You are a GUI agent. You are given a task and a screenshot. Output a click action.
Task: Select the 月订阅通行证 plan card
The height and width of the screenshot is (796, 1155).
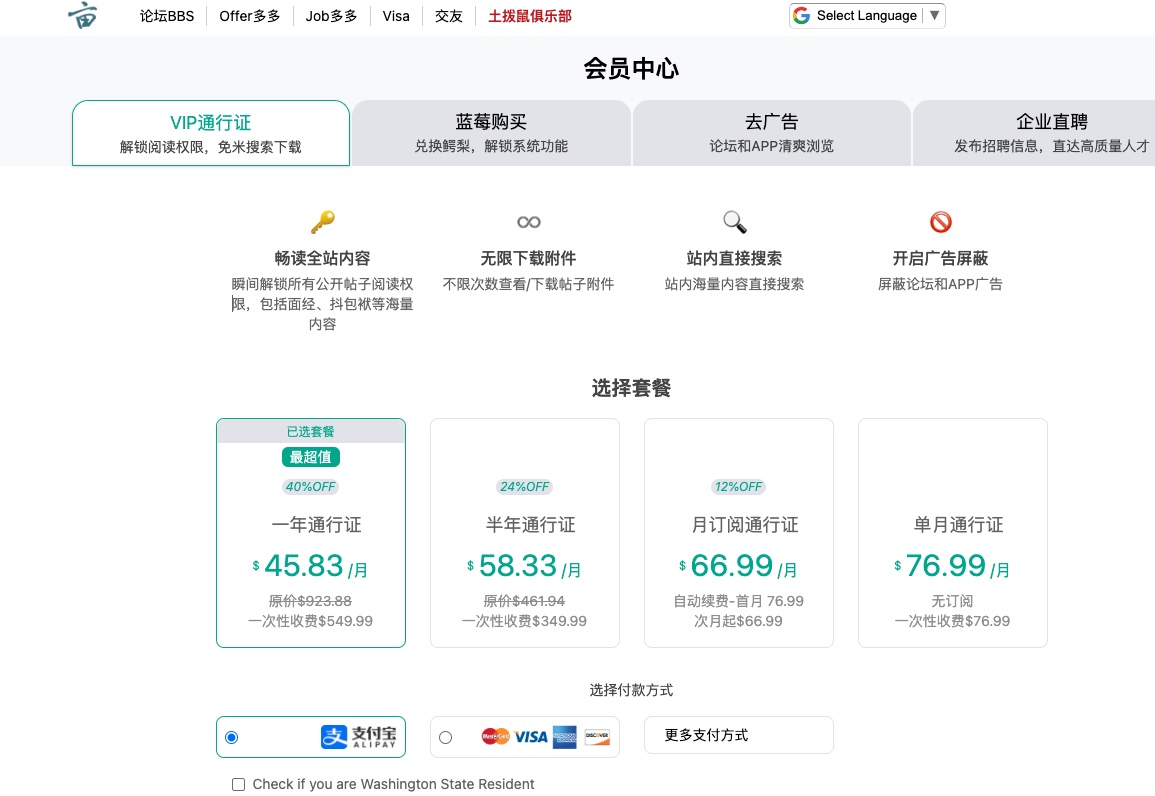point(739,533)
